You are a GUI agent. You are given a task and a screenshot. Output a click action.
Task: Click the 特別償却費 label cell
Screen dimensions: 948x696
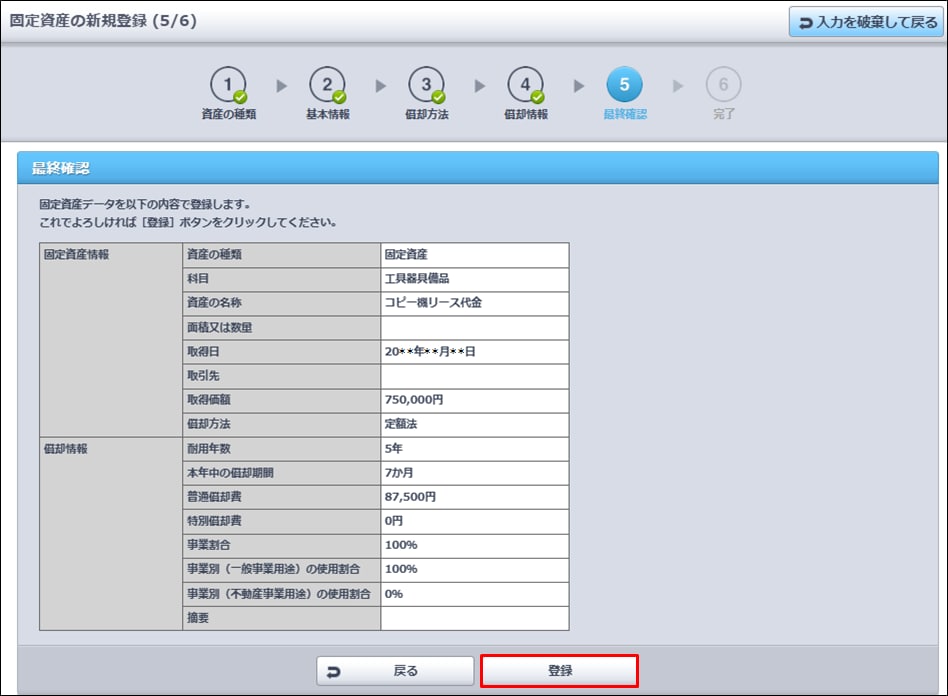281,521
